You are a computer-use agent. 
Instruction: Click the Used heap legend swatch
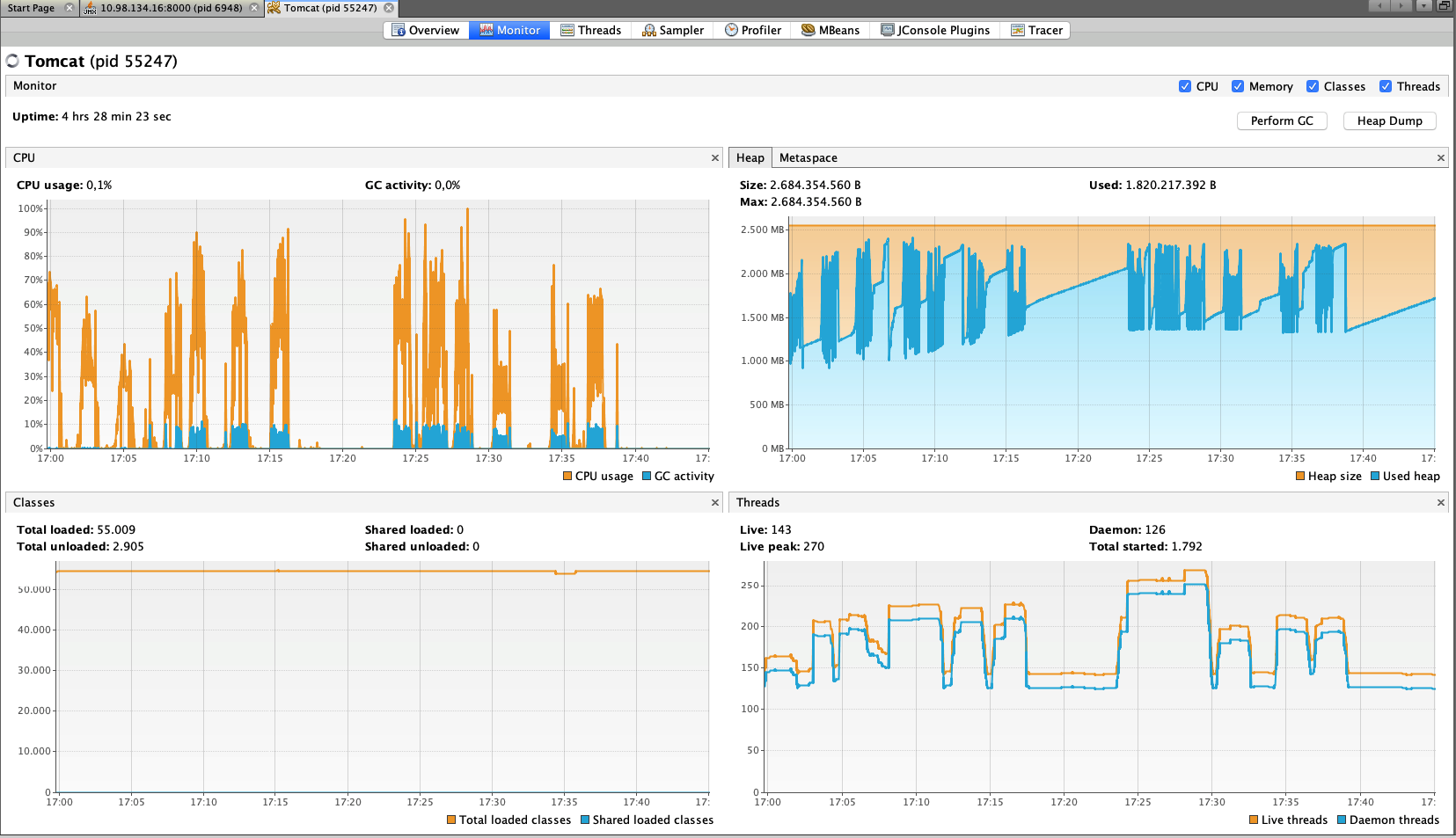point(1375,477)
